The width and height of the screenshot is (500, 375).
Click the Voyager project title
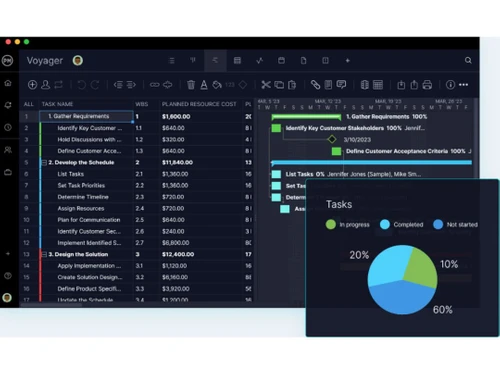[x=45, y=61]
